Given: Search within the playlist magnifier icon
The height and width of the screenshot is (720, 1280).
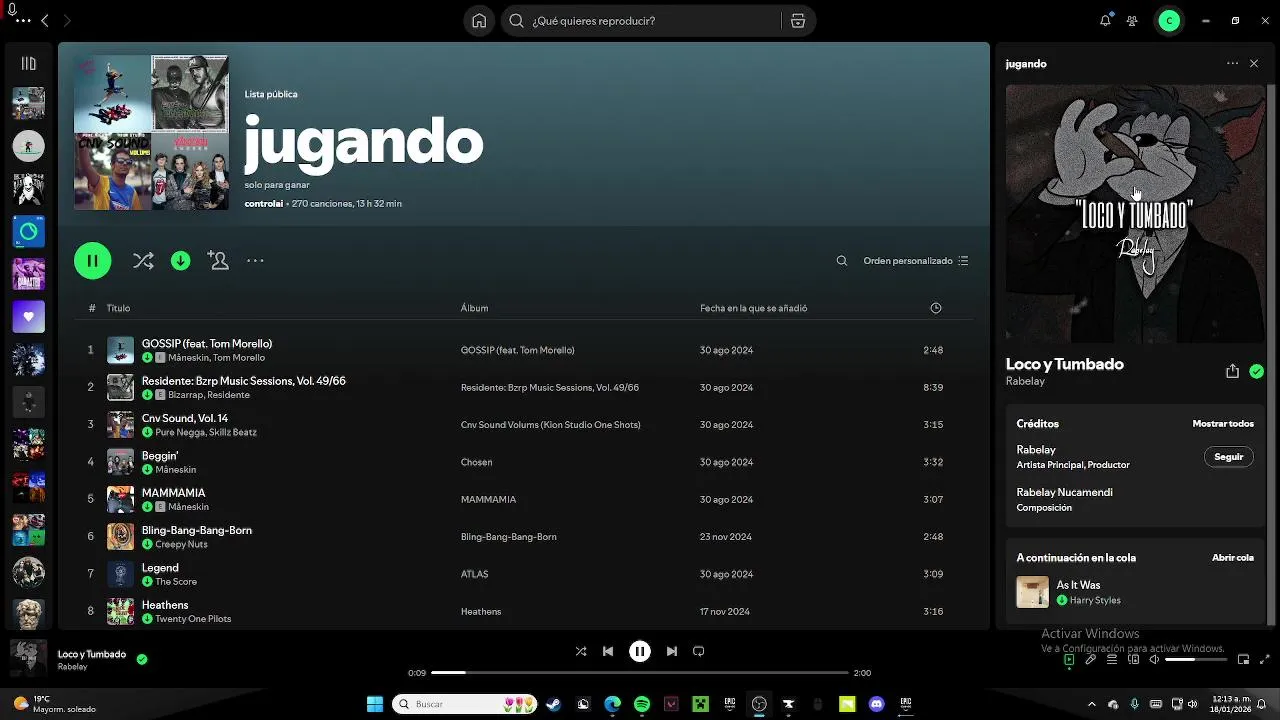Looking at the screenshot, I should pyautogui.click(x=842, y=261).
